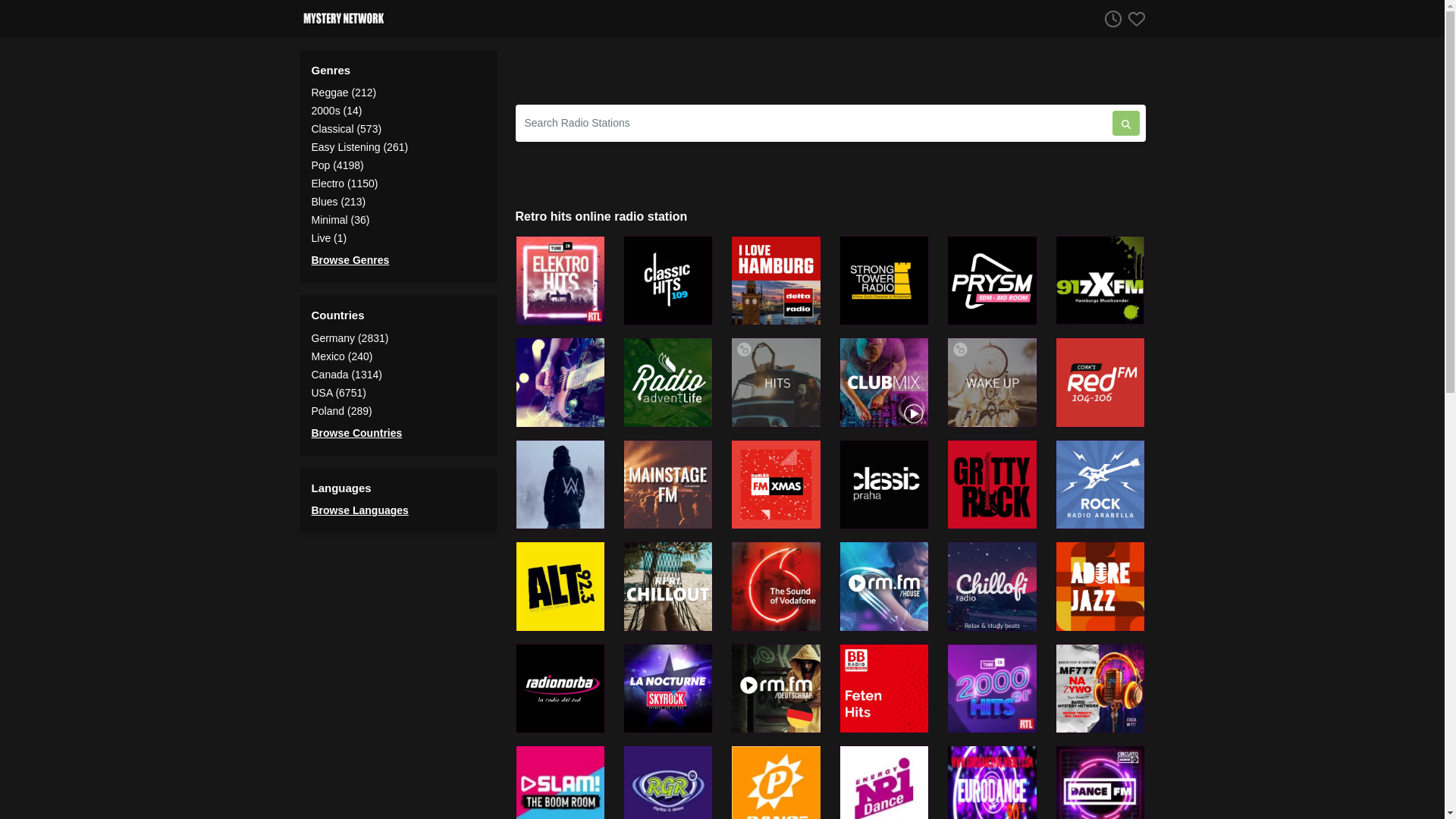This screenshot has width=1456, height=819.
Task: Open Radio Advent Life station
Action: click(x=668, y=382)
